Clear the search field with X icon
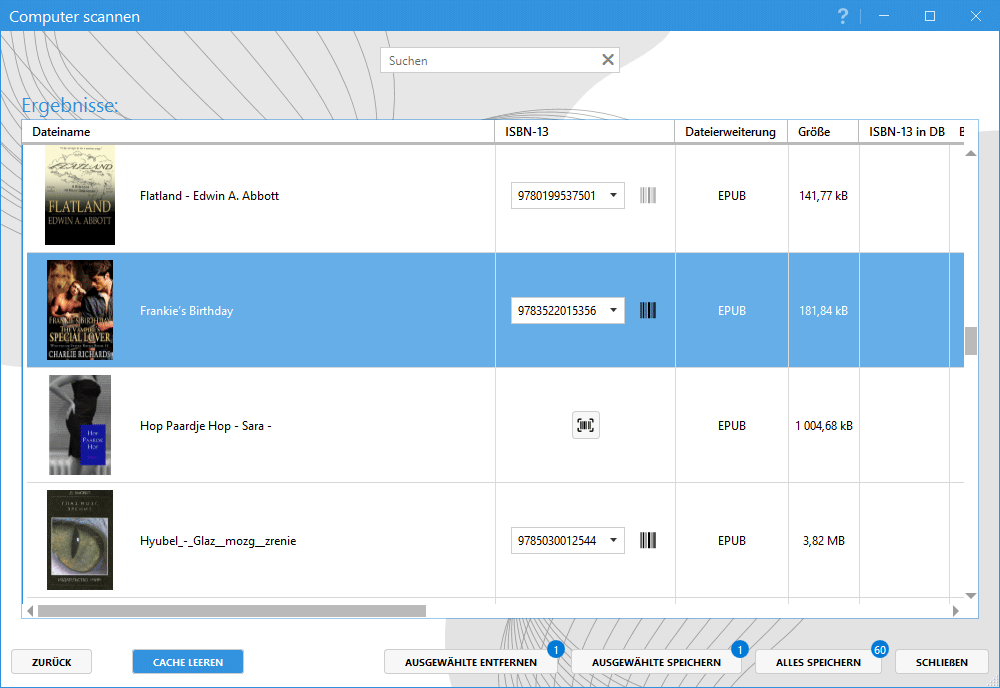 tap(607, 60)
